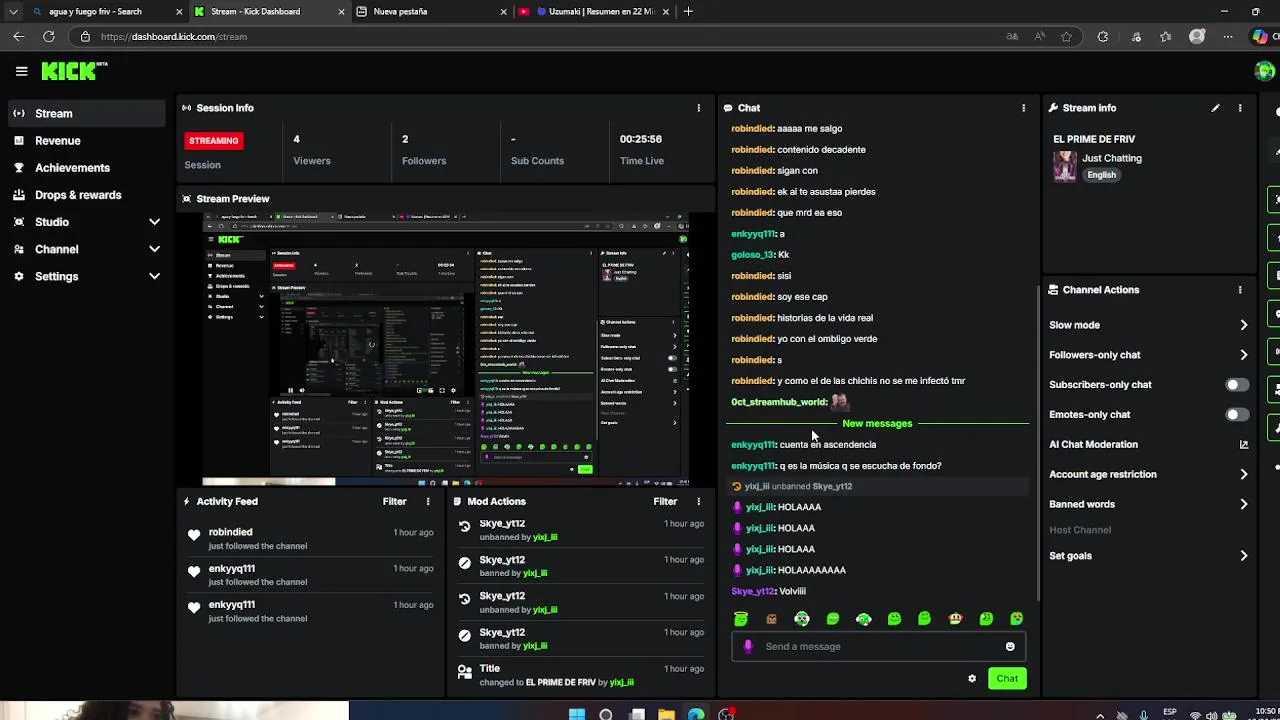Open chat settings gear icon
Image resolution: width=1280 pixels, height=720 pixels.
[972, 679]
